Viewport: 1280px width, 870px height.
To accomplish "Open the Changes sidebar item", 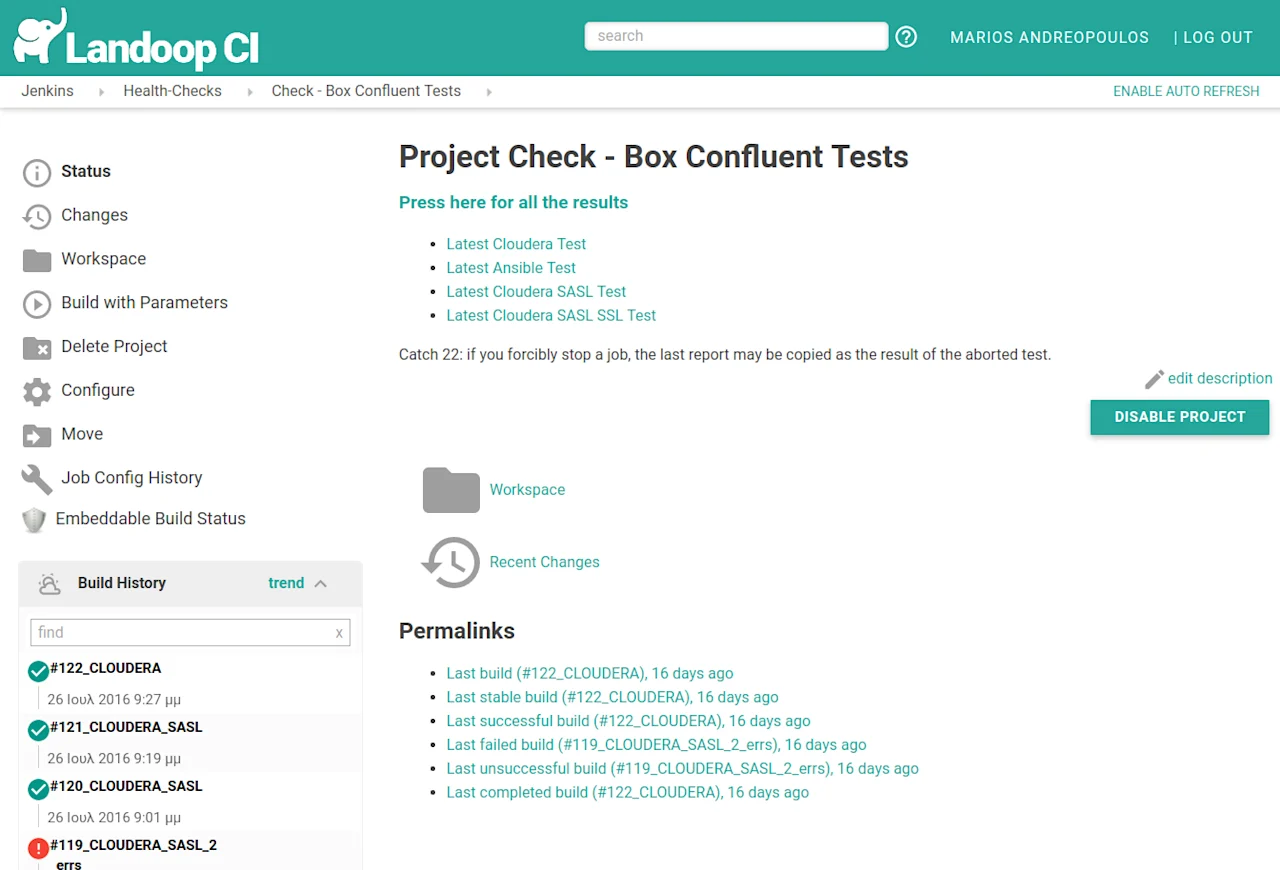I will [x=94, y=215].
